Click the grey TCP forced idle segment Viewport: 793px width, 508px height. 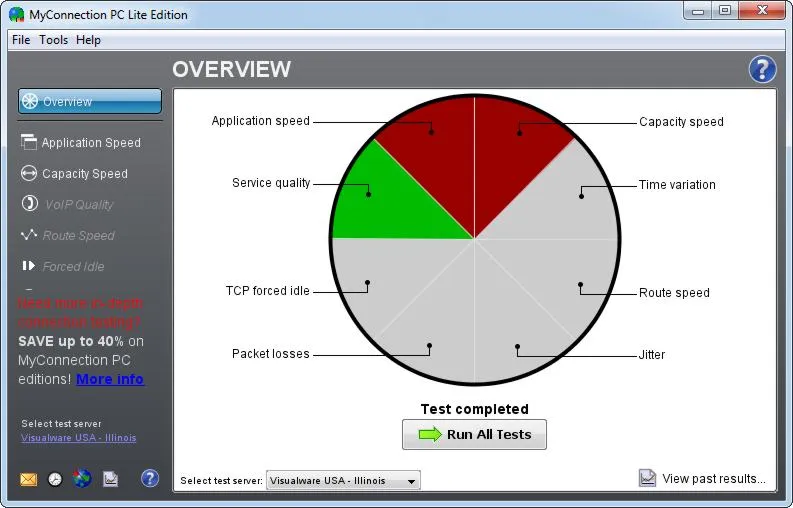(x=387, y=276)
